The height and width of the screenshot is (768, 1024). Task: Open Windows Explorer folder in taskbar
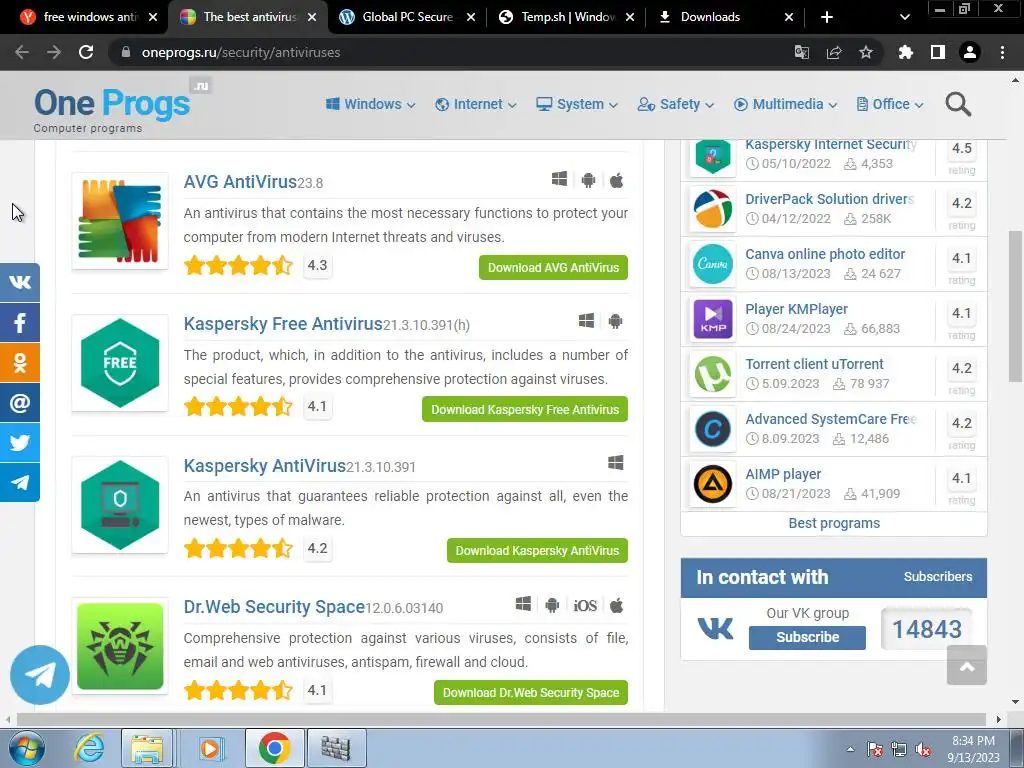tap(148, 748)
